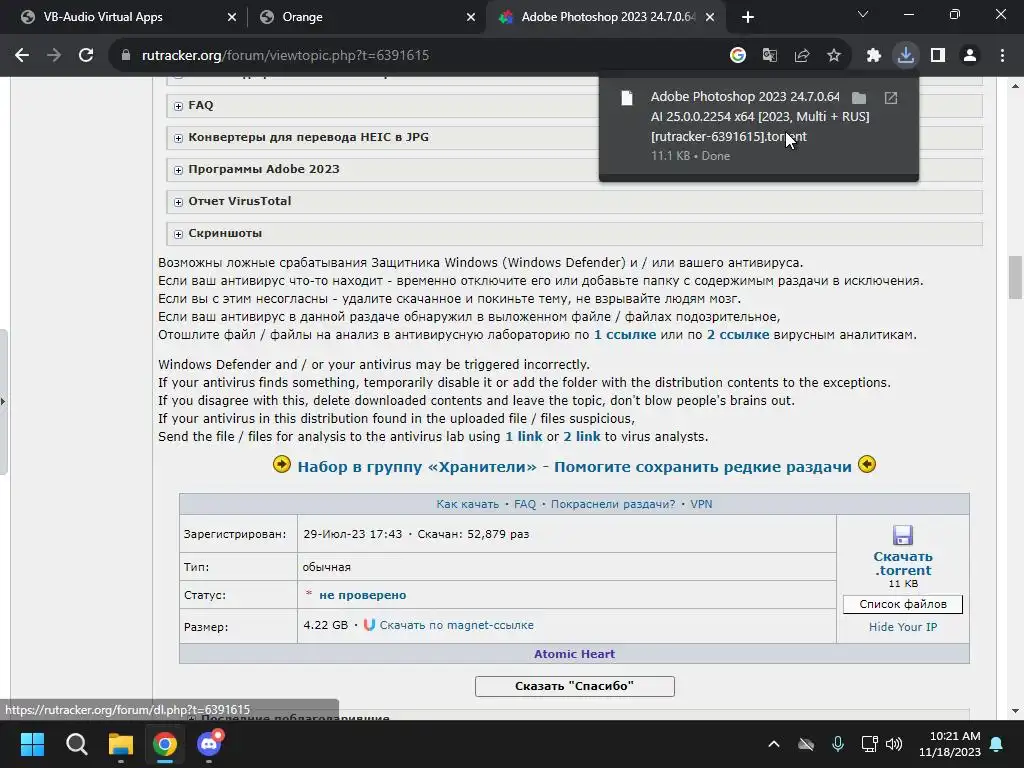
Task: Open FAQ link in download table
Action: [525, 504]
